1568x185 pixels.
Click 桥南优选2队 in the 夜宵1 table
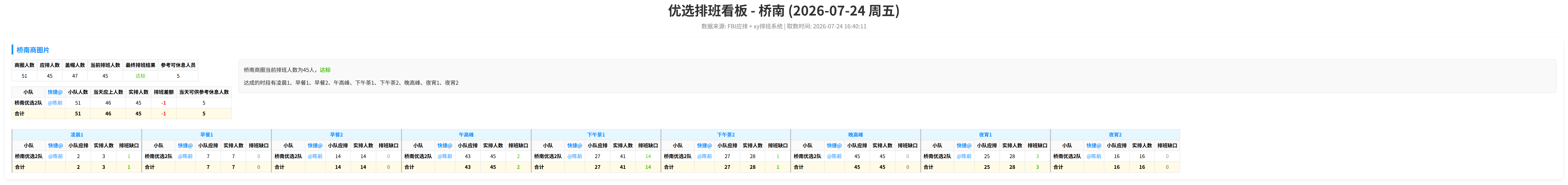(x=937, y=156)
